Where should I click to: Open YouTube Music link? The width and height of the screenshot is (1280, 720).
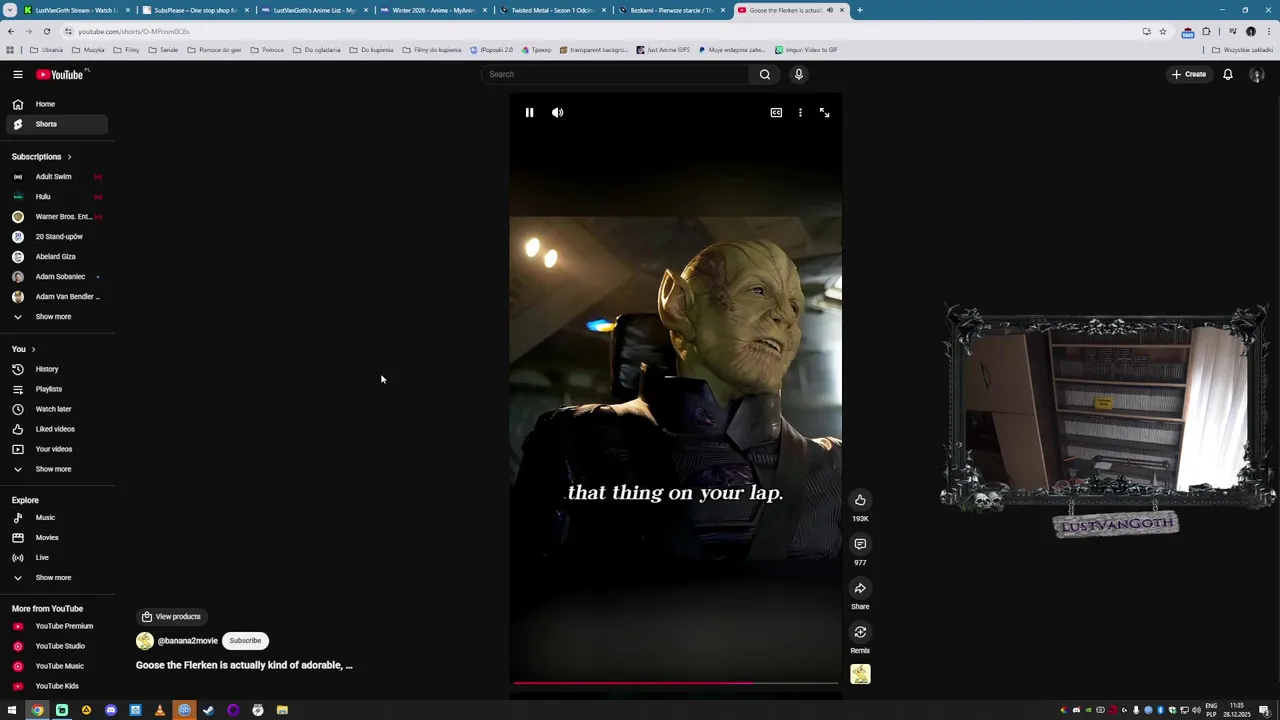click(x=55, y=666)
